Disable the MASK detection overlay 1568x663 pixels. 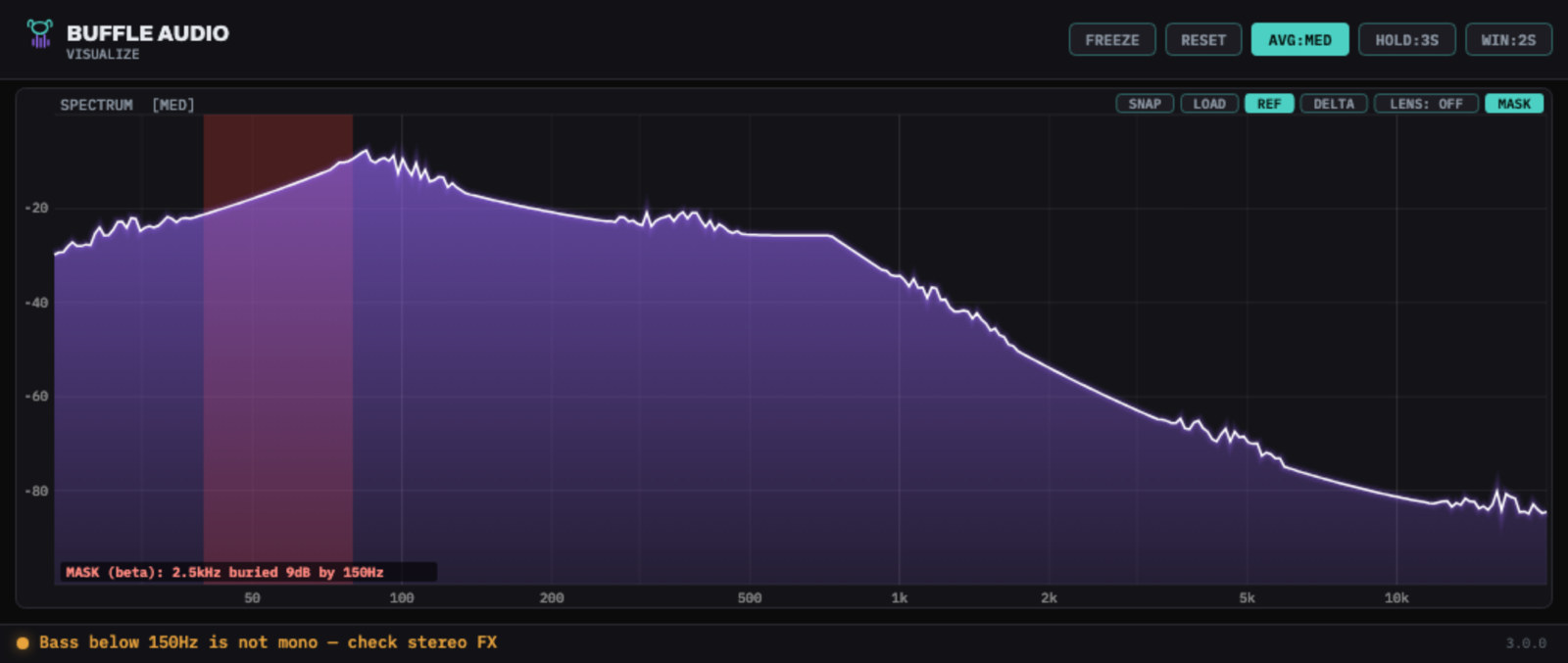click(x=1514, y=104)
